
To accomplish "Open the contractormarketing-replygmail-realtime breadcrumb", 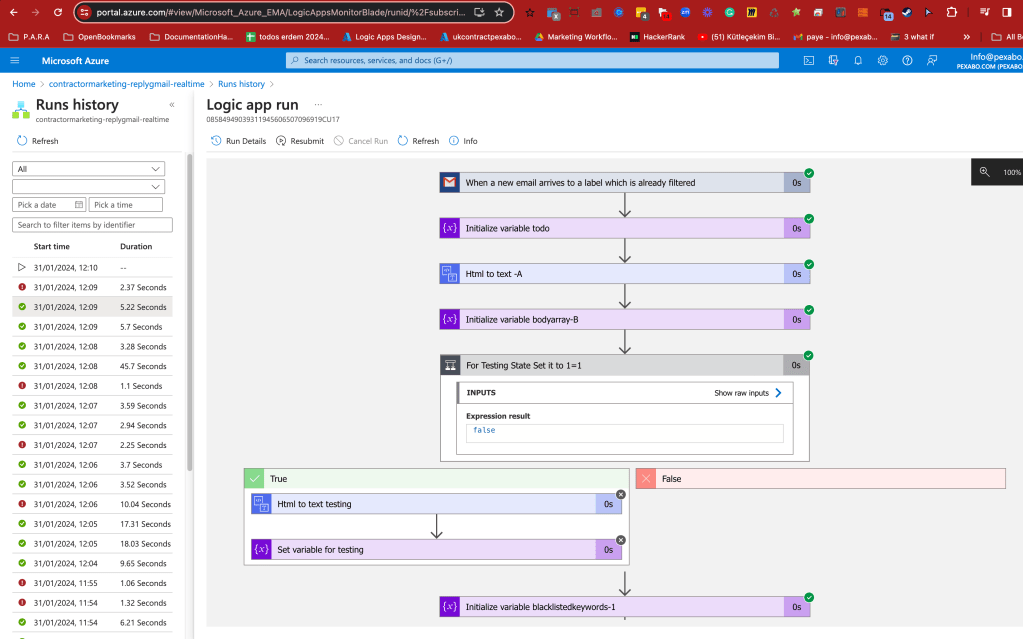I will pos(127,84).
